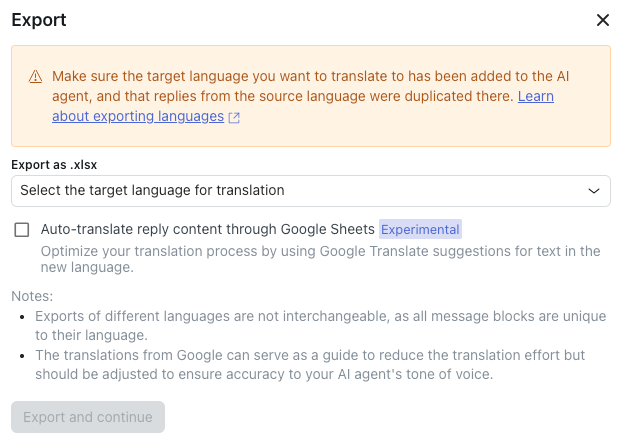Viewport: 620px width, 444px height.
Task: Click the warning triangle icon
Action: (x=36, y=77)
